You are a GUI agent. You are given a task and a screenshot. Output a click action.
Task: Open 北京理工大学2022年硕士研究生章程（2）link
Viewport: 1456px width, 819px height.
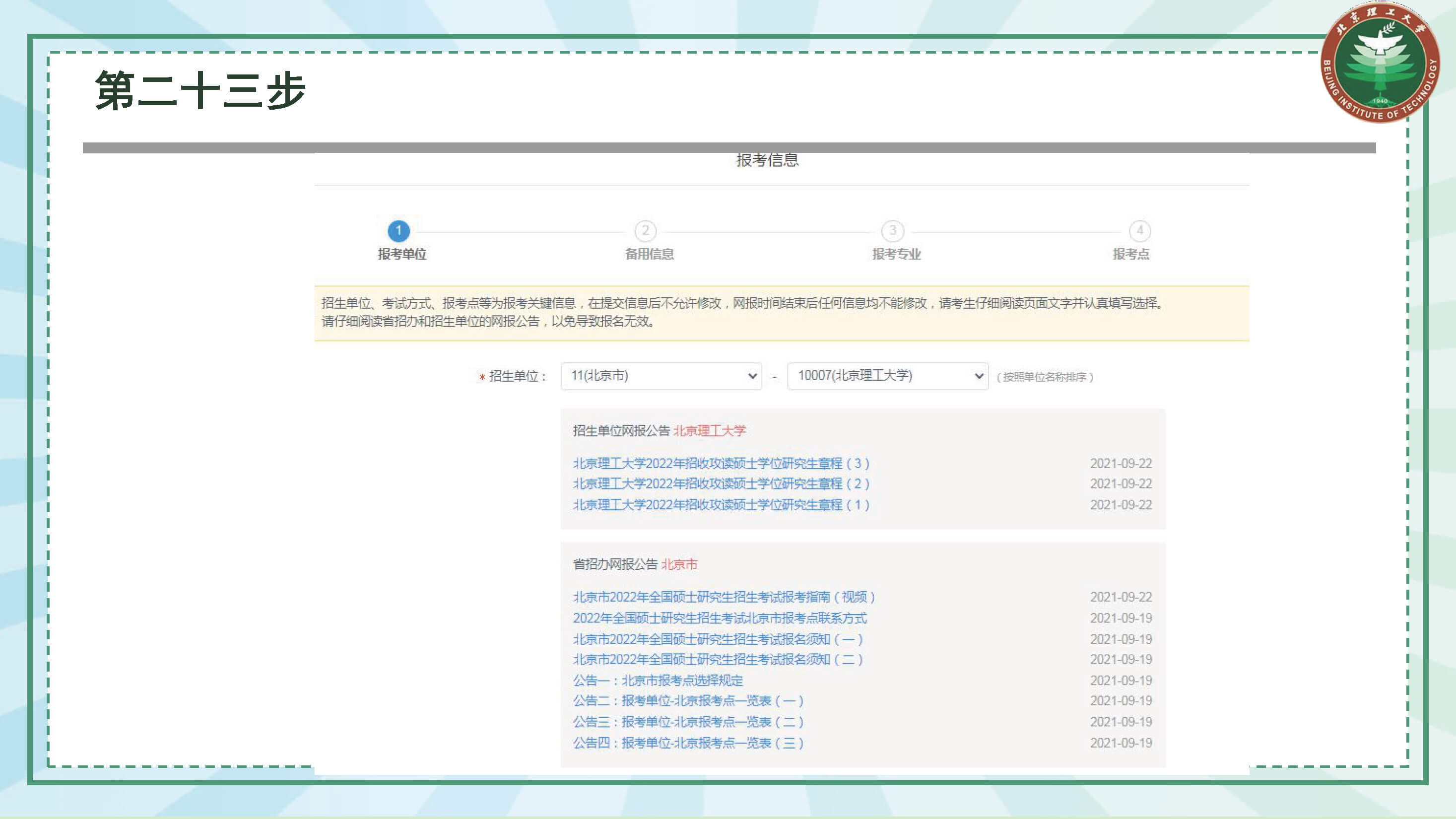721,484
